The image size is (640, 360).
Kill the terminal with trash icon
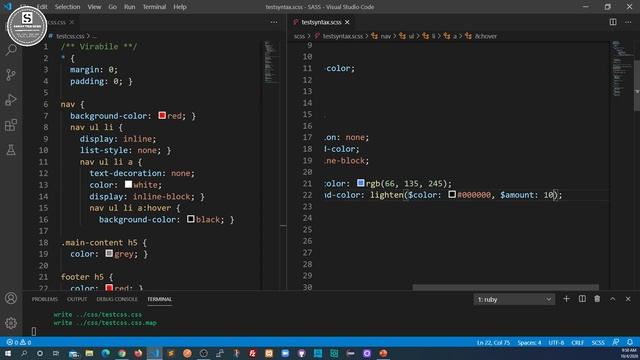(597, 299)
